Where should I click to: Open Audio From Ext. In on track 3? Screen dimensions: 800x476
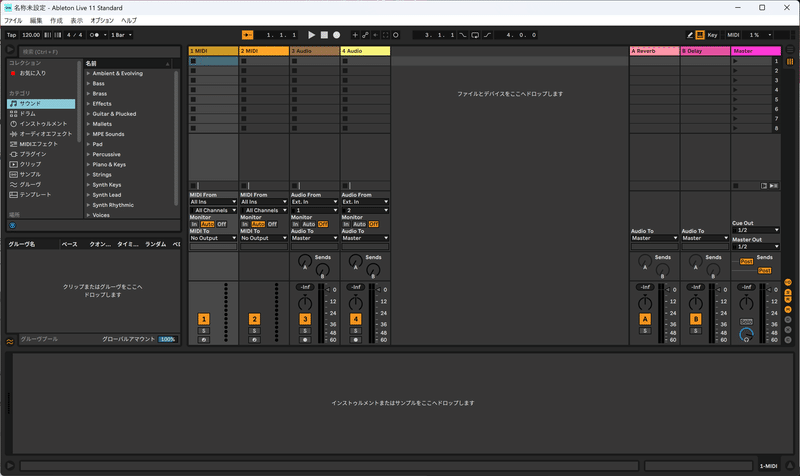(314, 202)
